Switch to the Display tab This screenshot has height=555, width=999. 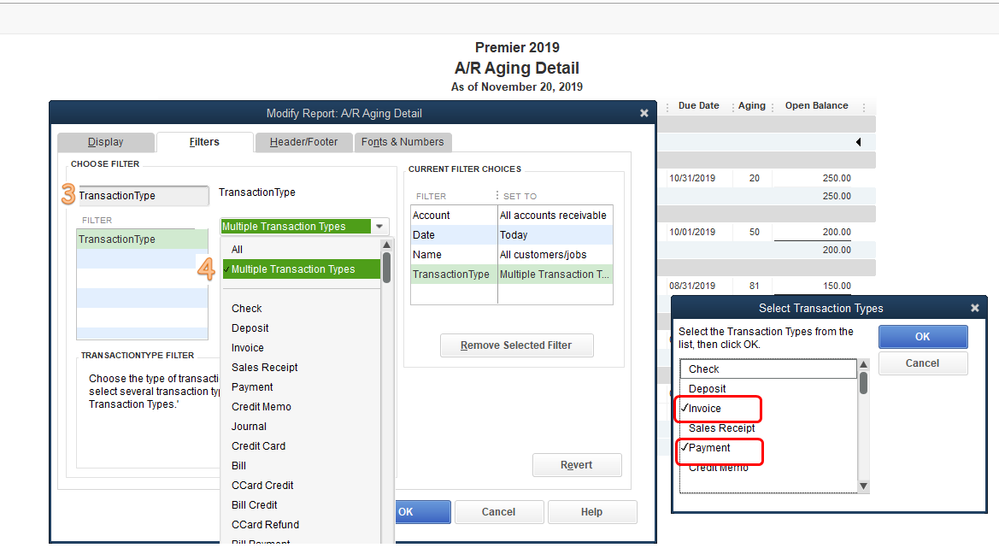[106, 142]
